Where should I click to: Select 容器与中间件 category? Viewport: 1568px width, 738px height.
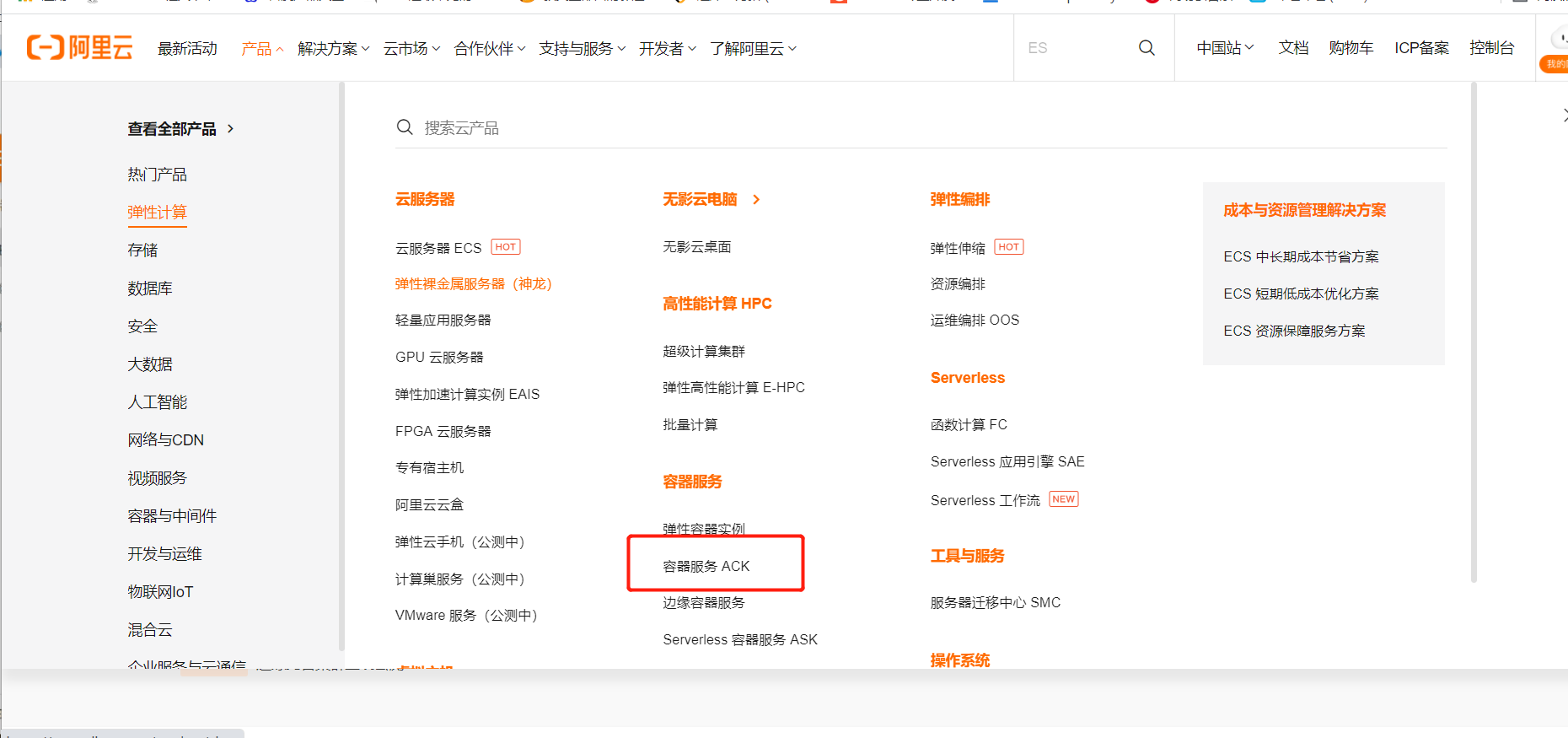(x=172, y=516)
